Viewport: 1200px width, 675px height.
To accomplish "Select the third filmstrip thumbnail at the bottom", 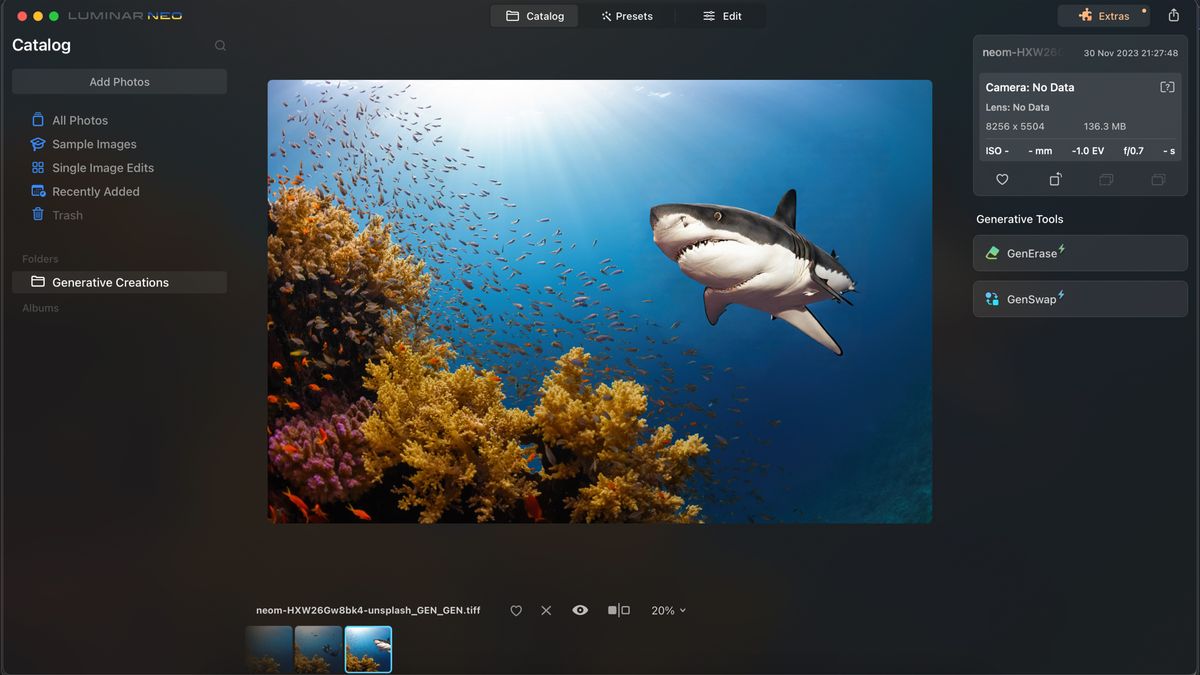I will point(368,648).
